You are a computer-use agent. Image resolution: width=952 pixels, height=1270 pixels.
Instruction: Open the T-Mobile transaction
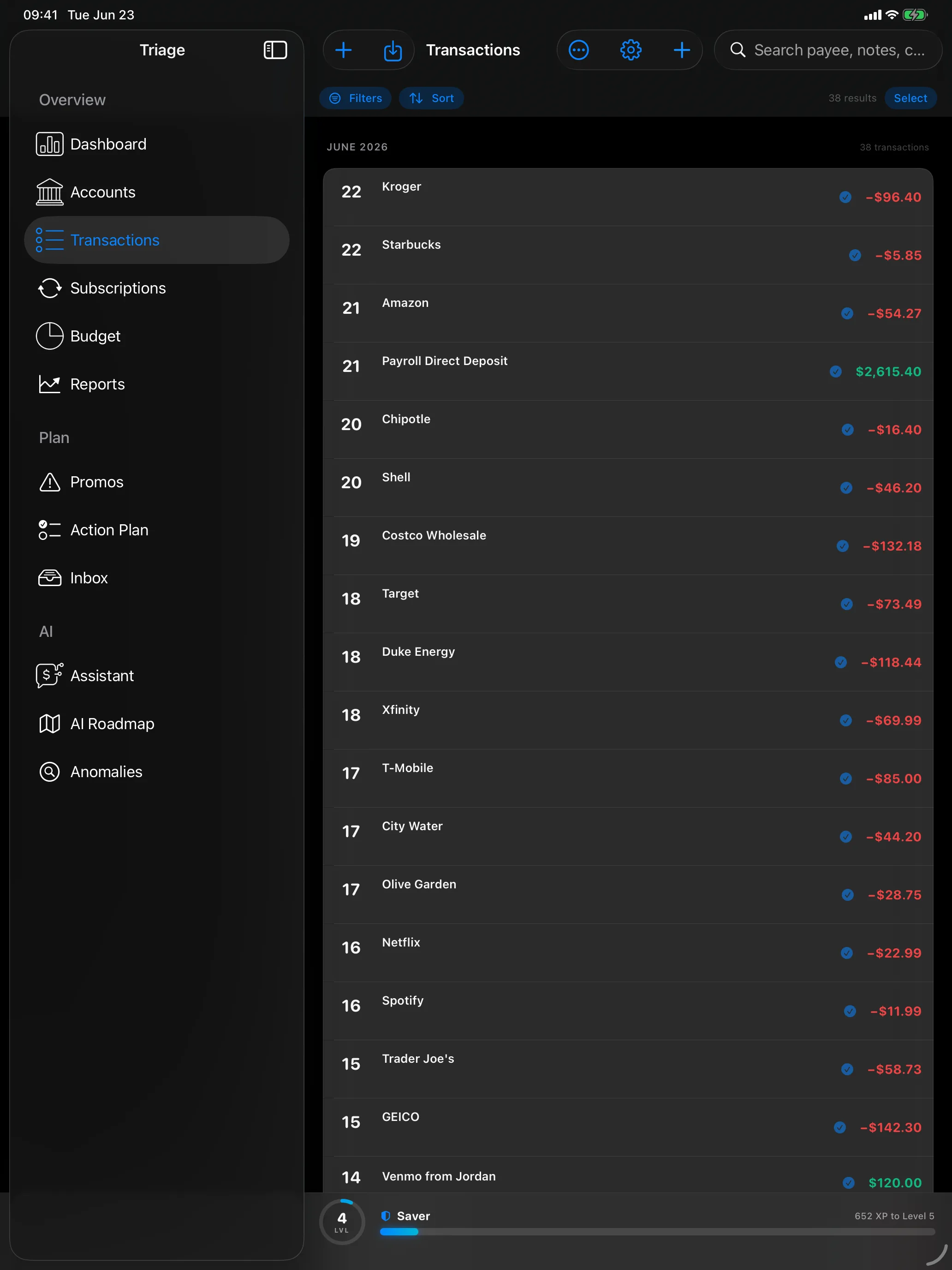tap(628, 779)
